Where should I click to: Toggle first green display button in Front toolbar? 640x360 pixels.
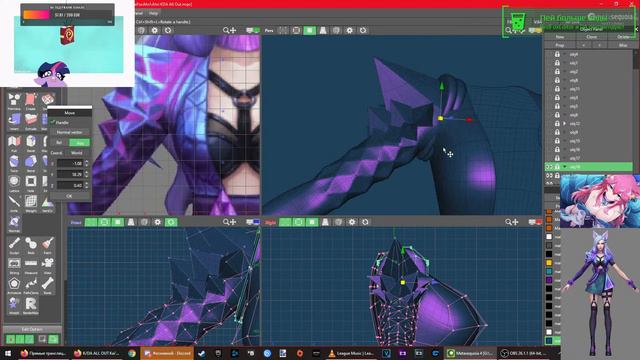pyautogui.click(x=91, y=222)
